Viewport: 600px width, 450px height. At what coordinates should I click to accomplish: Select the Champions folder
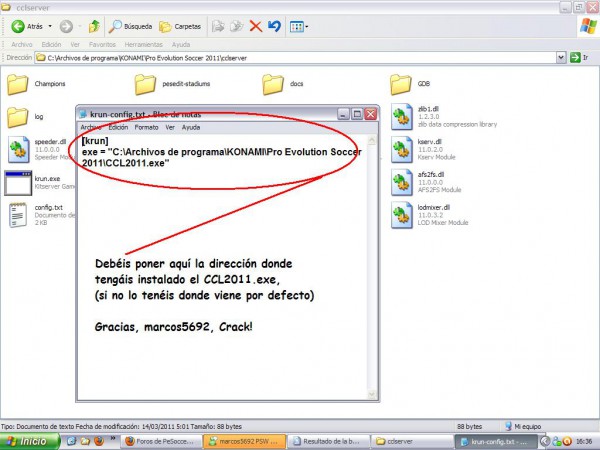(x=36, y=84)
